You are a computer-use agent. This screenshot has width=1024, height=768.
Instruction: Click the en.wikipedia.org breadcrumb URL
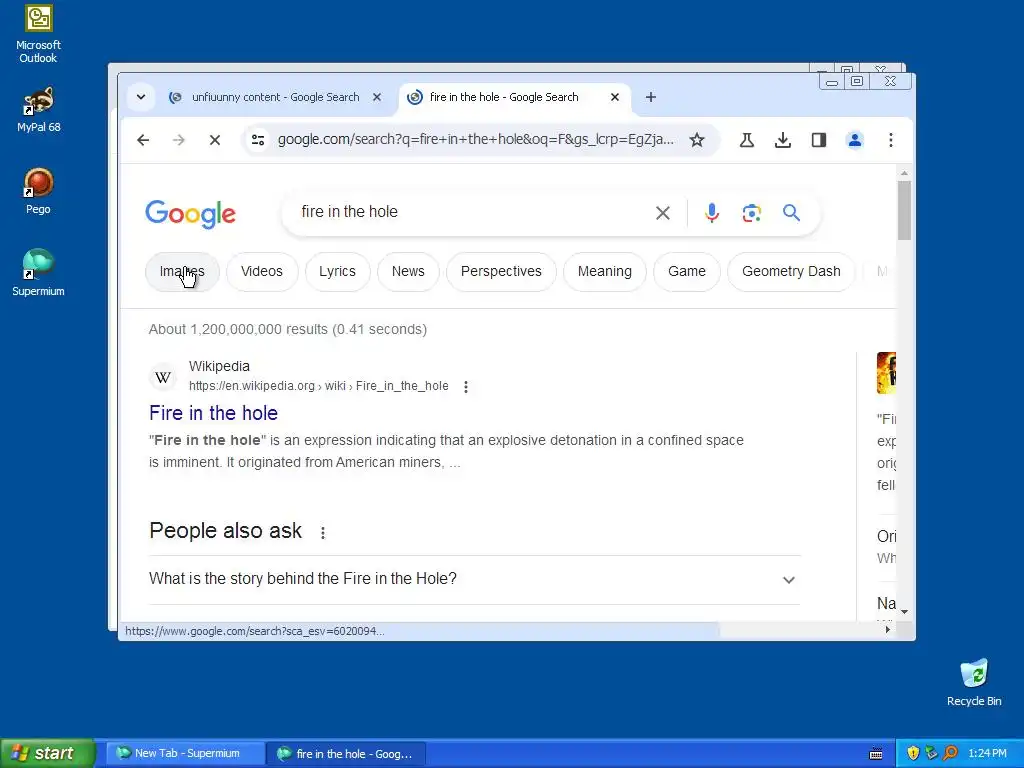click(x=319, y=386)
